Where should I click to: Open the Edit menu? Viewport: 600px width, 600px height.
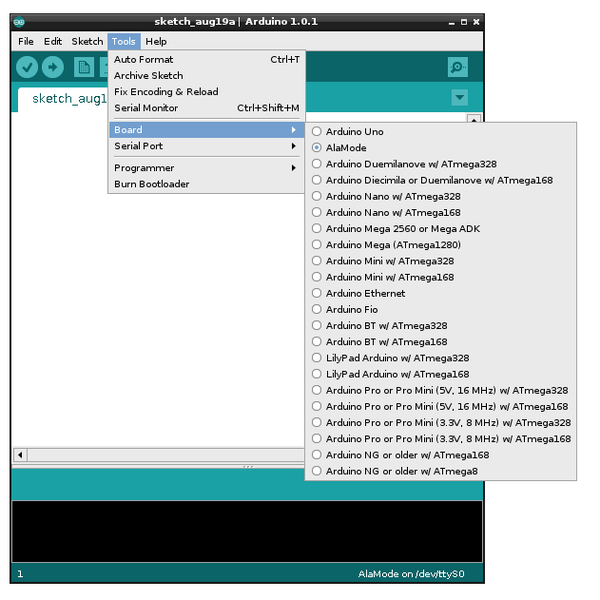[x=53, y=41]
